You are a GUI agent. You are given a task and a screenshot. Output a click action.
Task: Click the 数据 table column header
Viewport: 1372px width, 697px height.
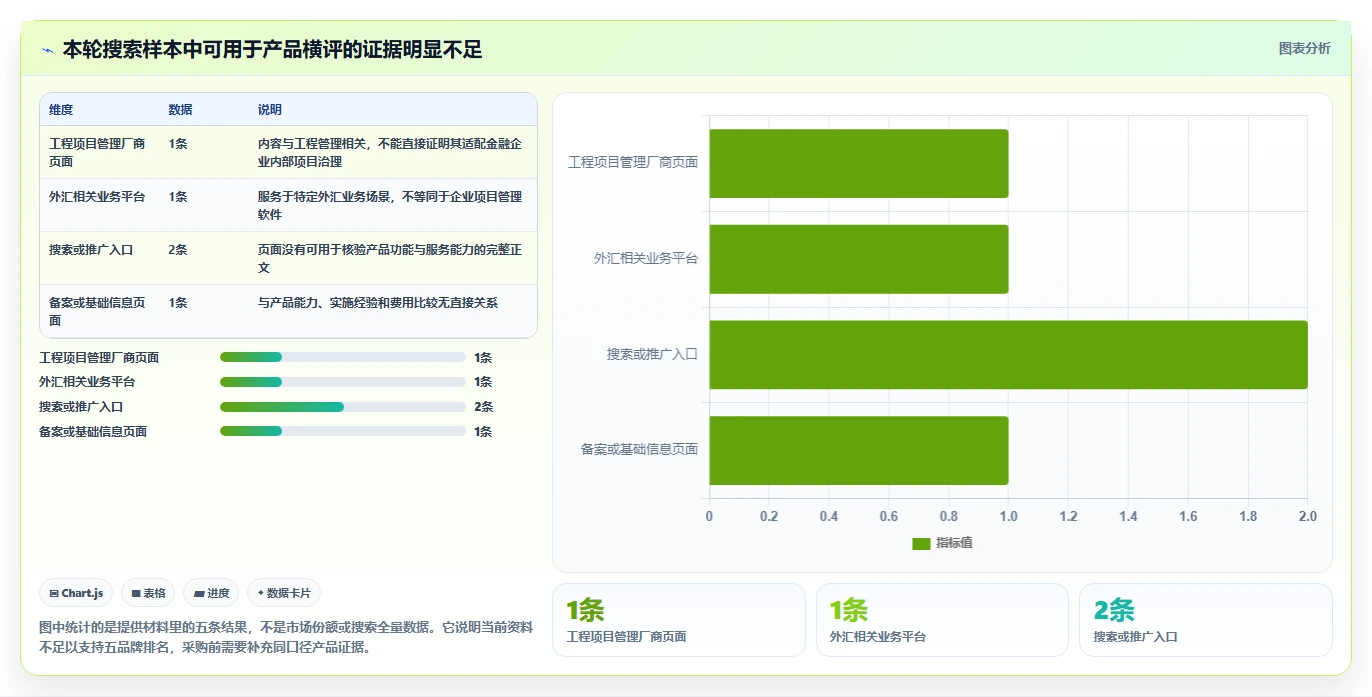tap(181, 110)
